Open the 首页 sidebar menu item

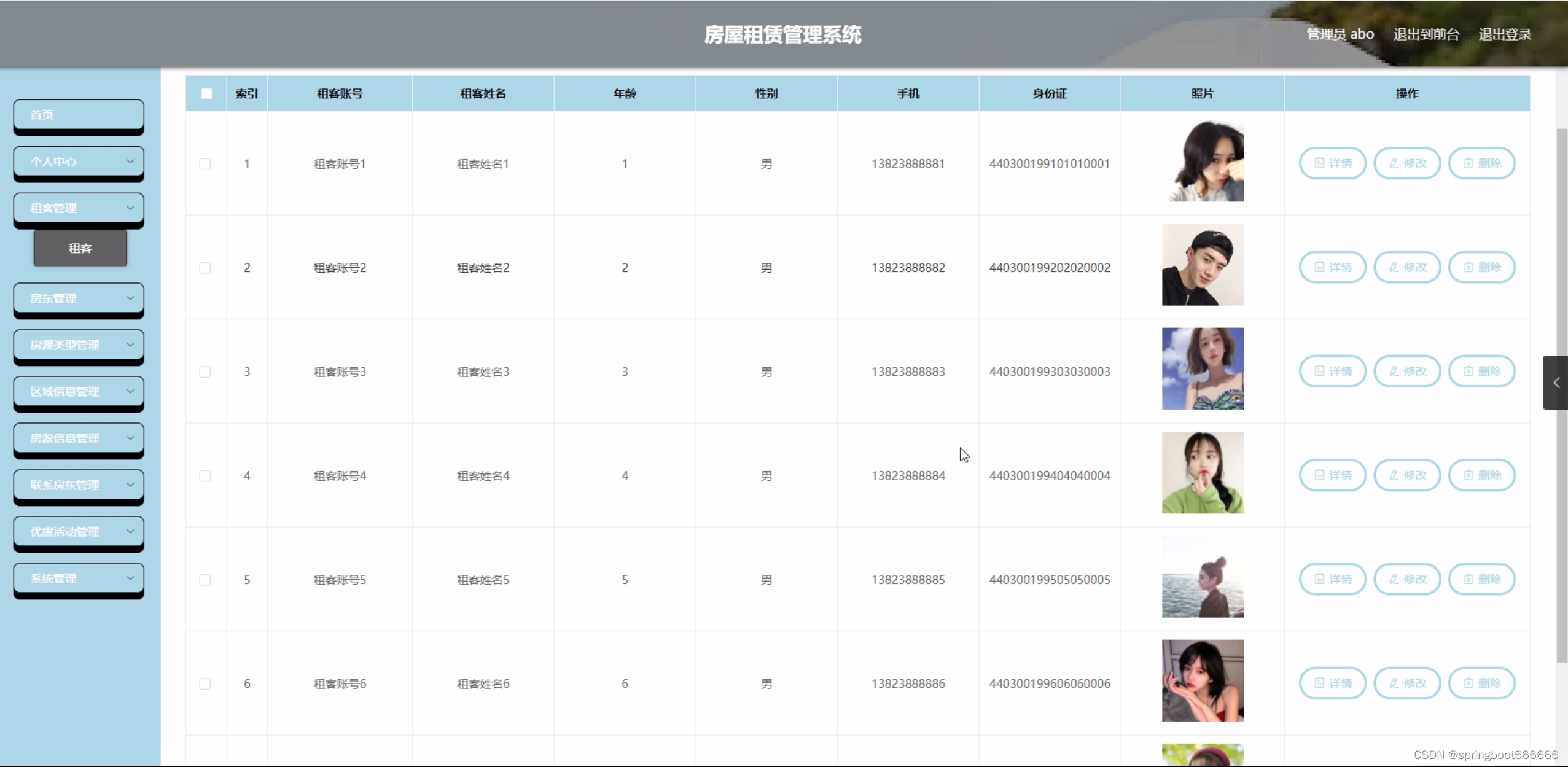point(79,115)
